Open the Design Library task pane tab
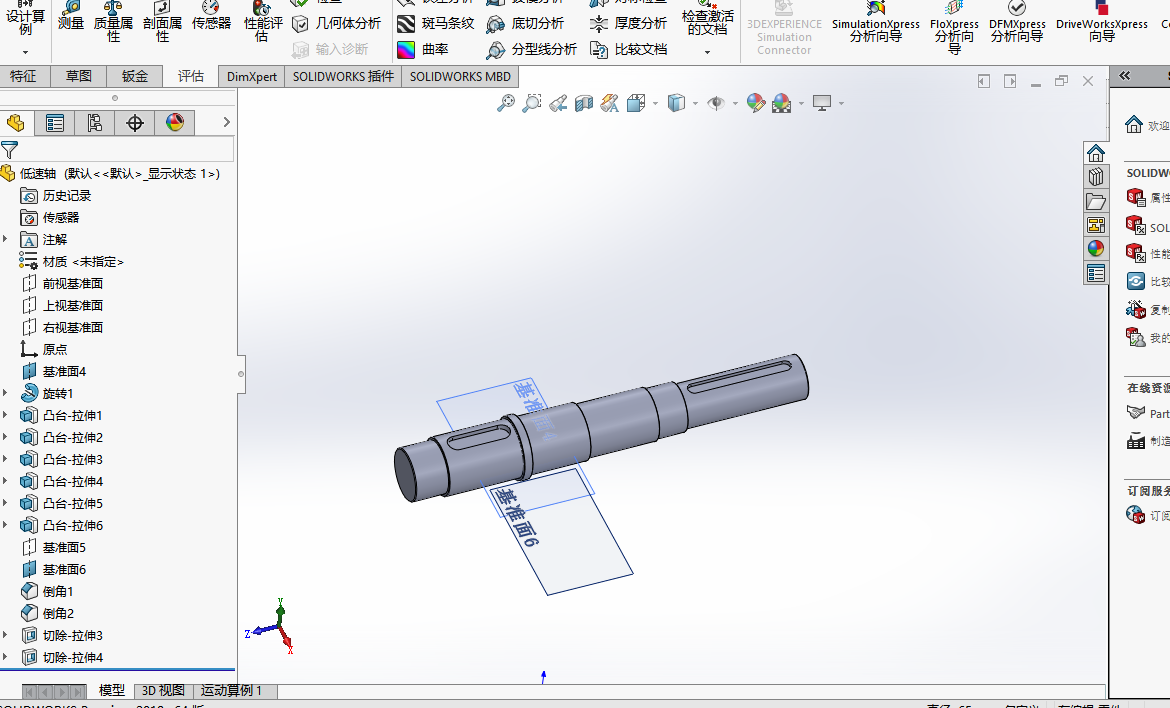Viewport: 1170px width, 708px height. [x=1095, y=177]
